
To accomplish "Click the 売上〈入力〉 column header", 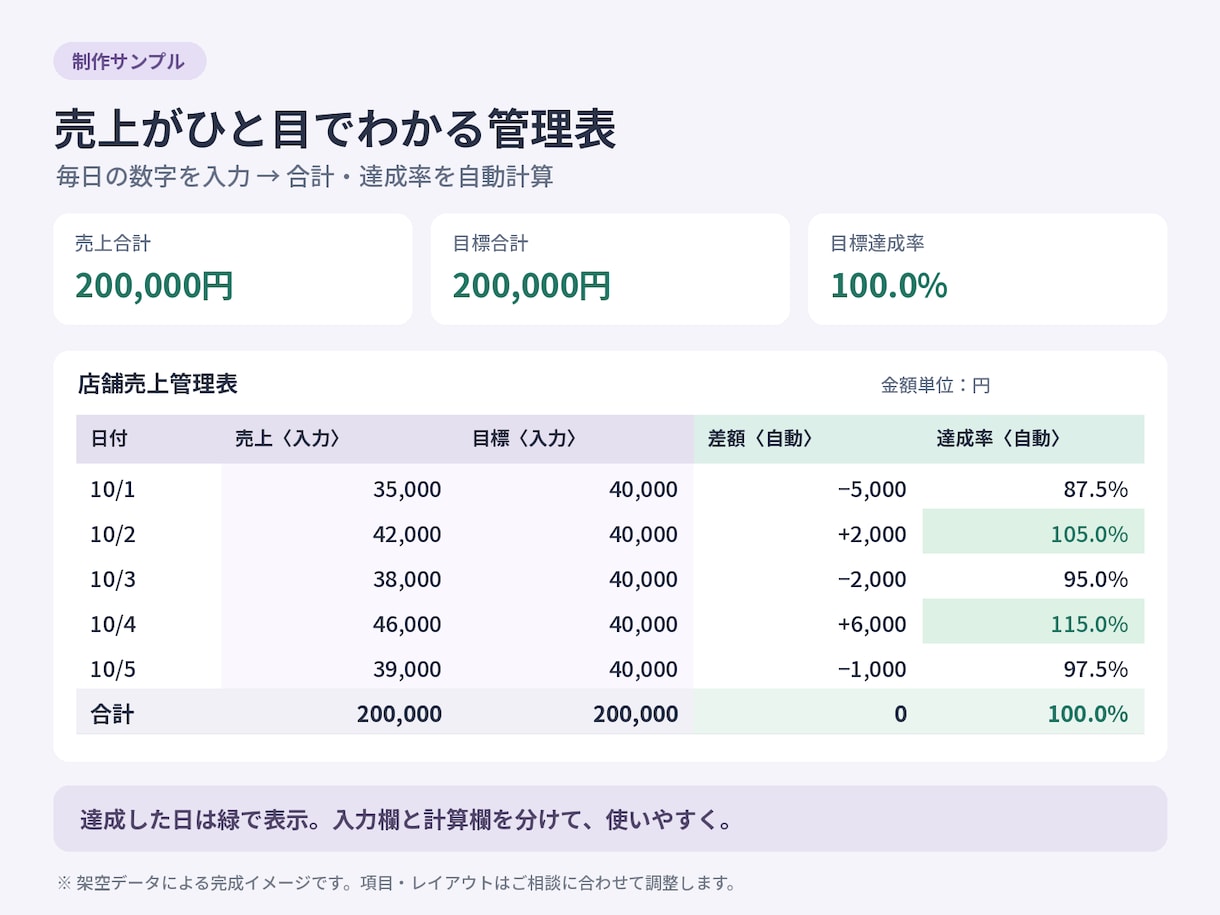I will point(340,439).
